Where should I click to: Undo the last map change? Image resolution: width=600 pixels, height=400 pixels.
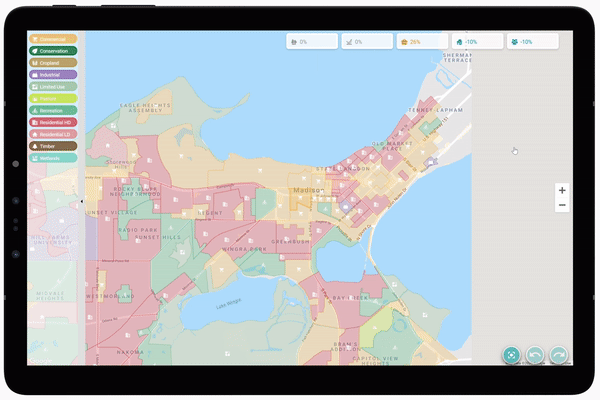pyautogui.click(x=535, y=354)
